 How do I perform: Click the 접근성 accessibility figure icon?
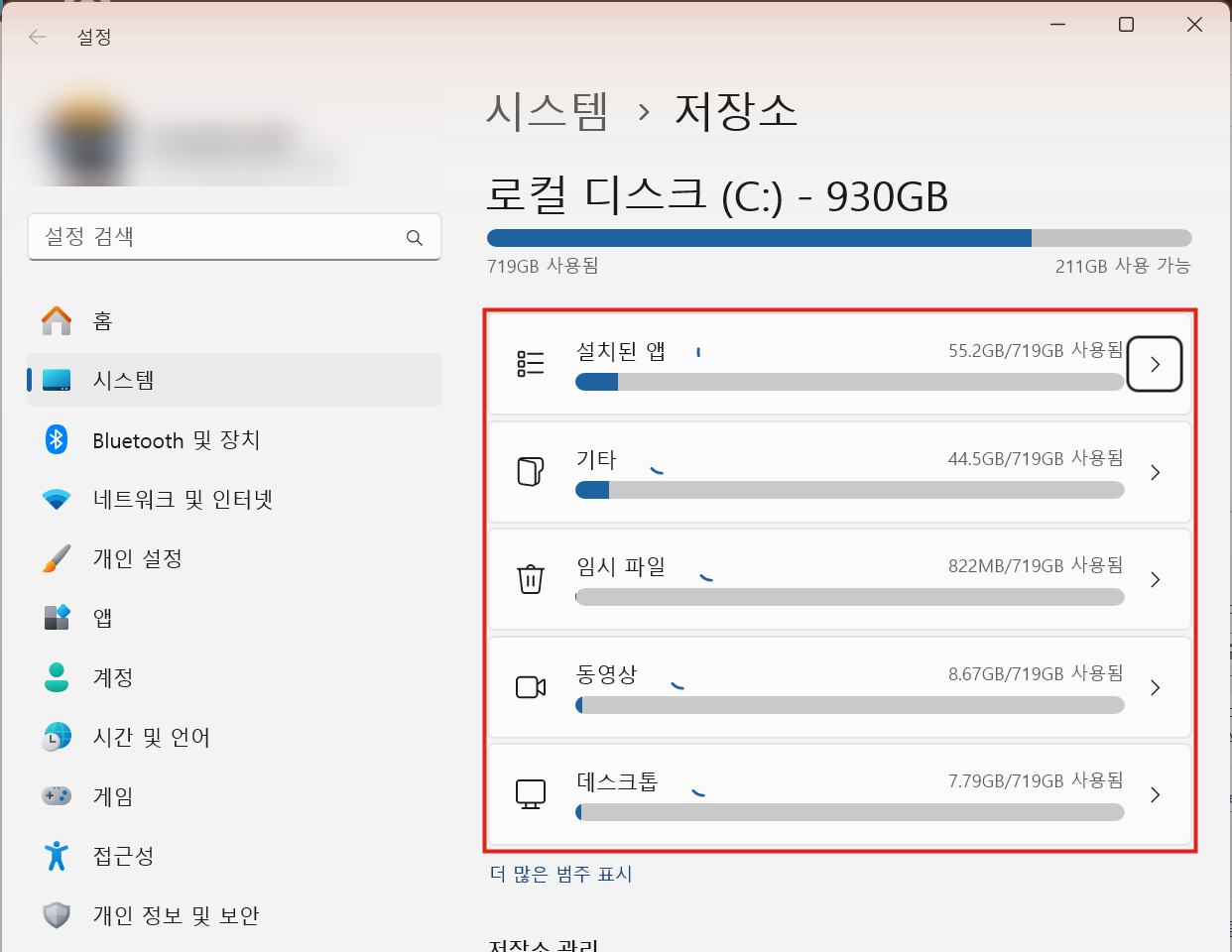[57, 856]
